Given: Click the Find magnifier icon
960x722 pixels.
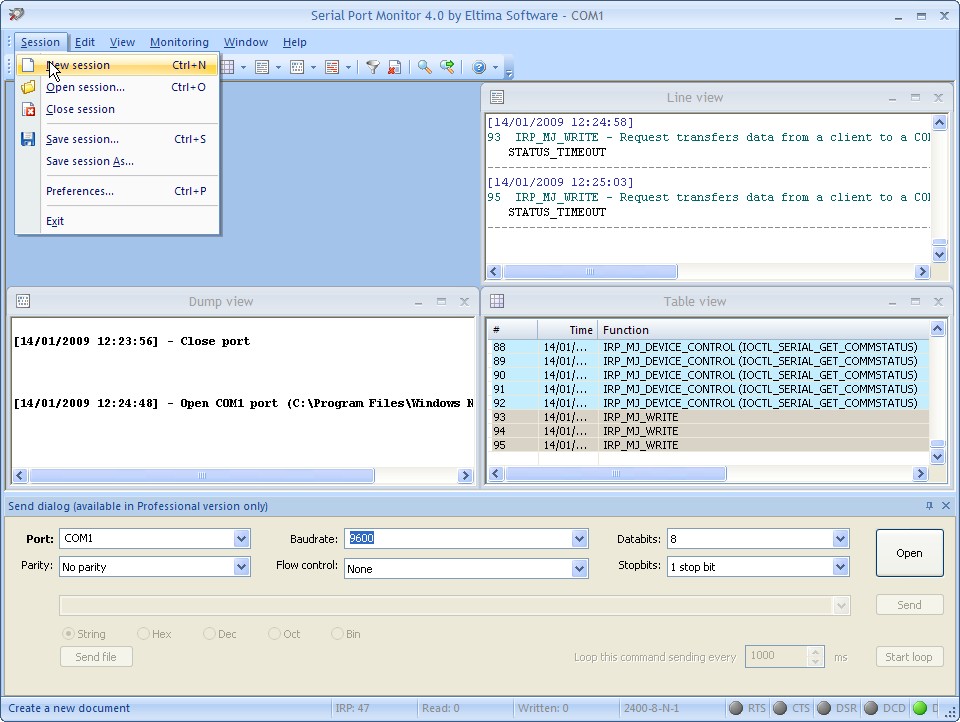Looking at the screenshot, I should click(424, 67).
